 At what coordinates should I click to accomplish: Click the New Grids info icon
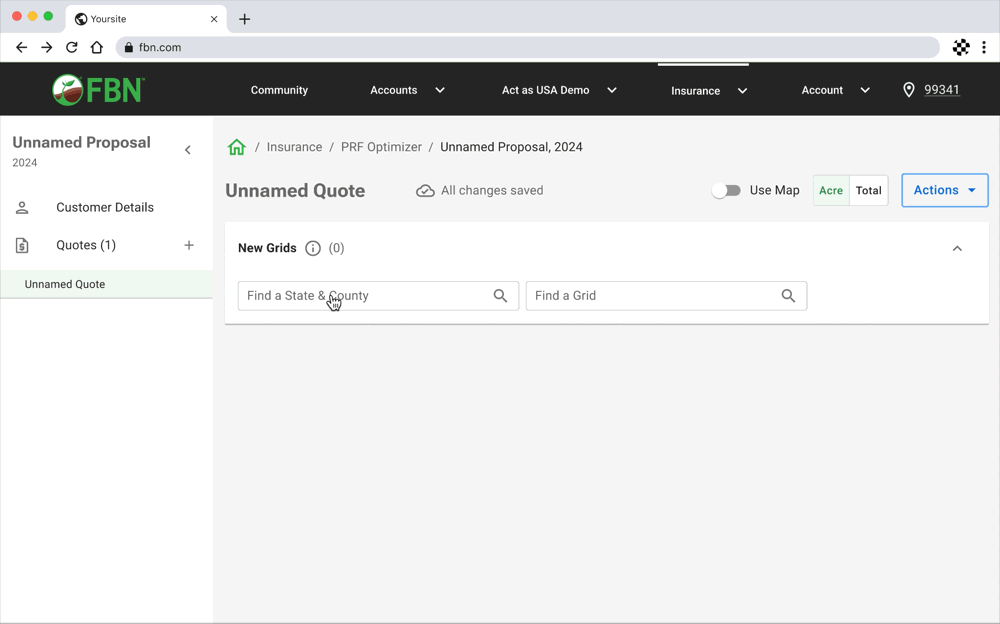(312, 248)
